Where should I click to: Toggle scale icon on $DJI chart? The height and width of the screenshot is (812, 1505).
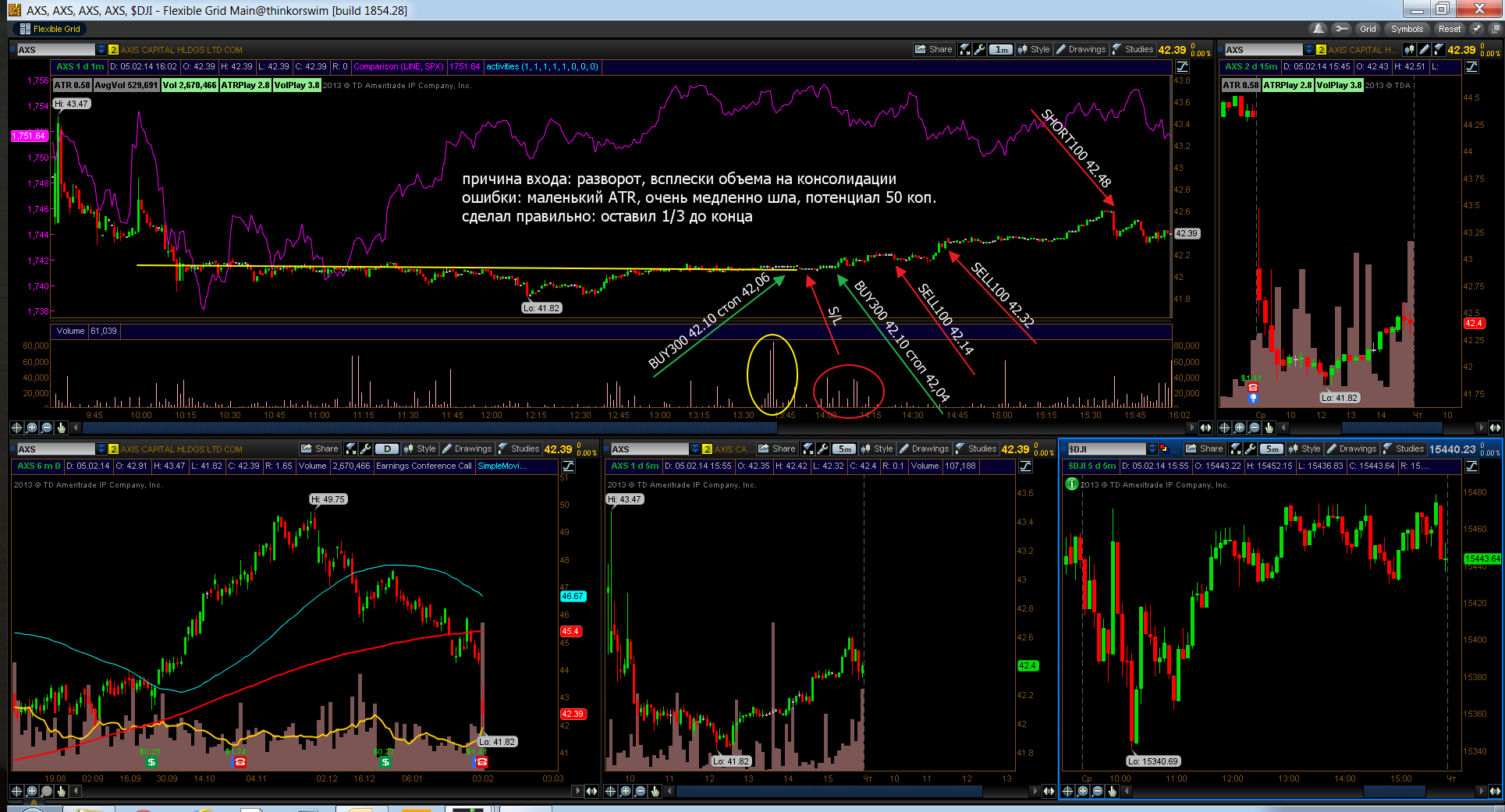coord(1472,466)
